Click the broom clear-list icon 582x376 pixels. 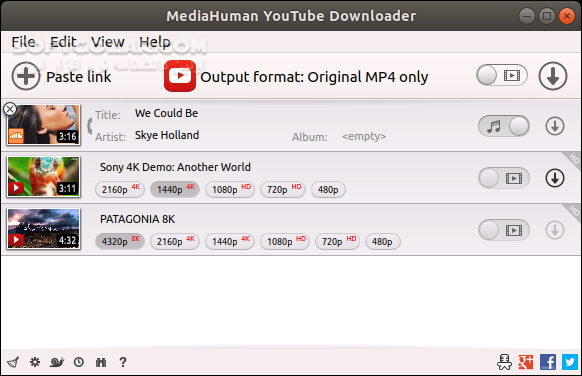pos(13,362)
